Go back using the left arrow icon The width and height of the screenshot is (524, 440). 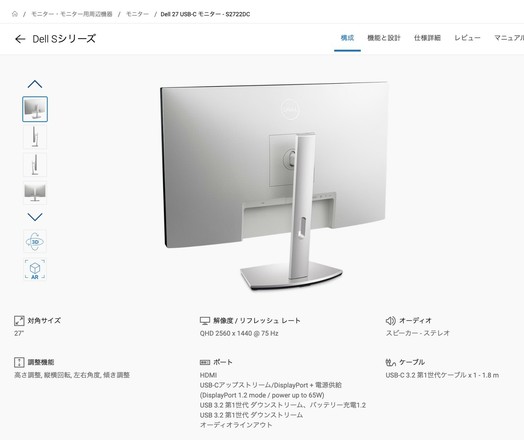20,39
